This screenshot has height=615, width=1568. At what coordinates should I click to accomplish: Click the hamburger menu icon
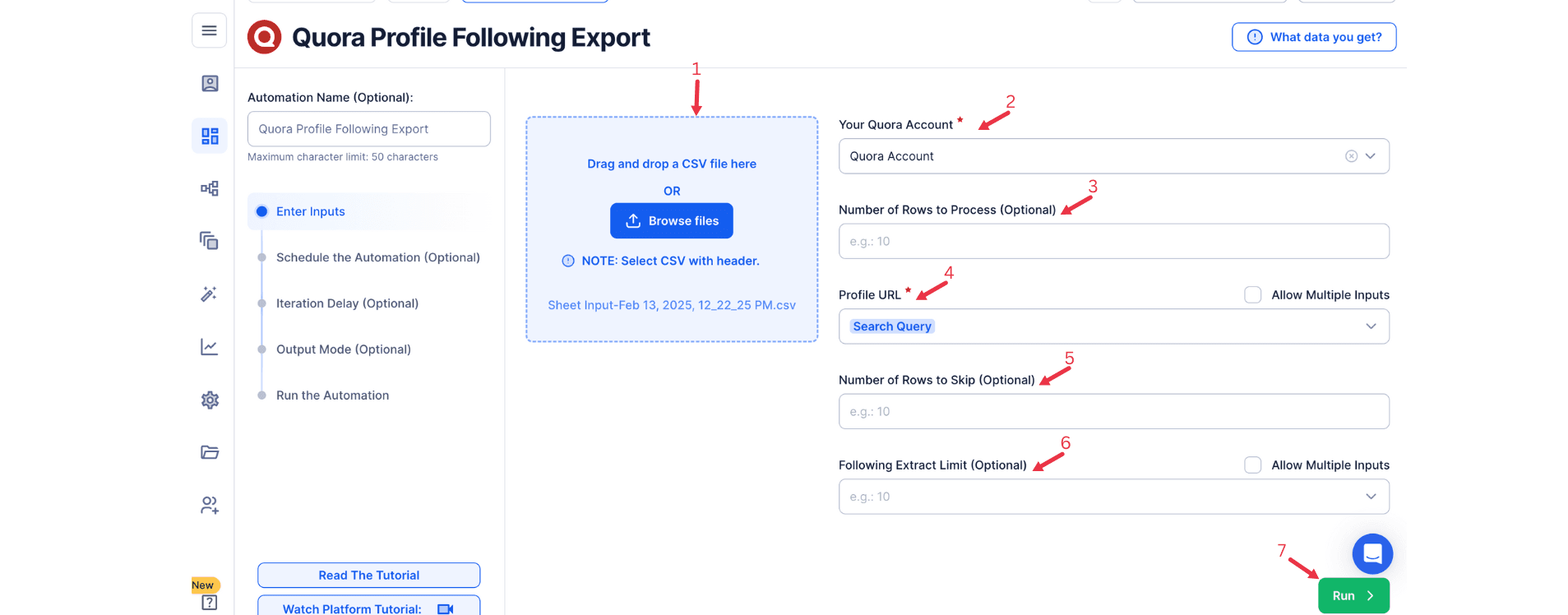[x=209, y=31]
